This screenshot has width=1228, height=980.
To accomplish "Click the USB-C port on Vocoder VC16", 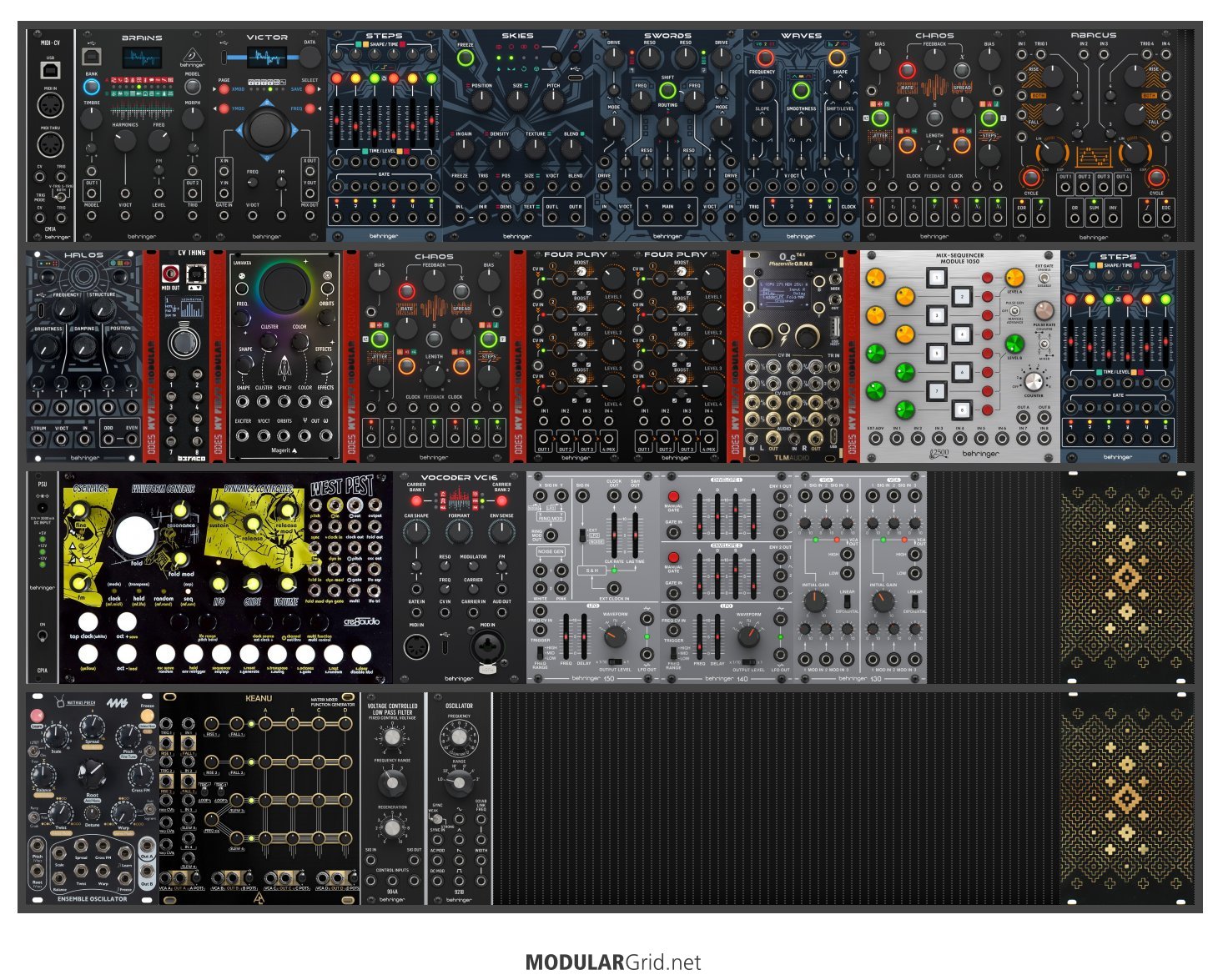I will (445, 646).
